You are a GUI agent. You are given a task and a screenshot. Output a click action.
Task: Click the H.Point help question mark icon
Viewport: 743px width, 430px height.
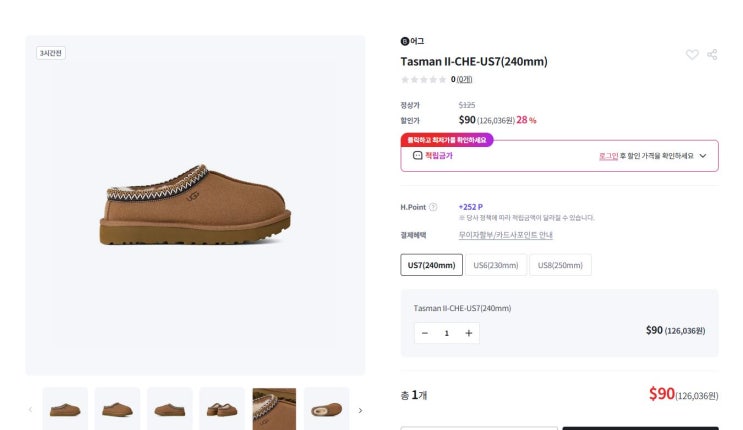point(433,207)
